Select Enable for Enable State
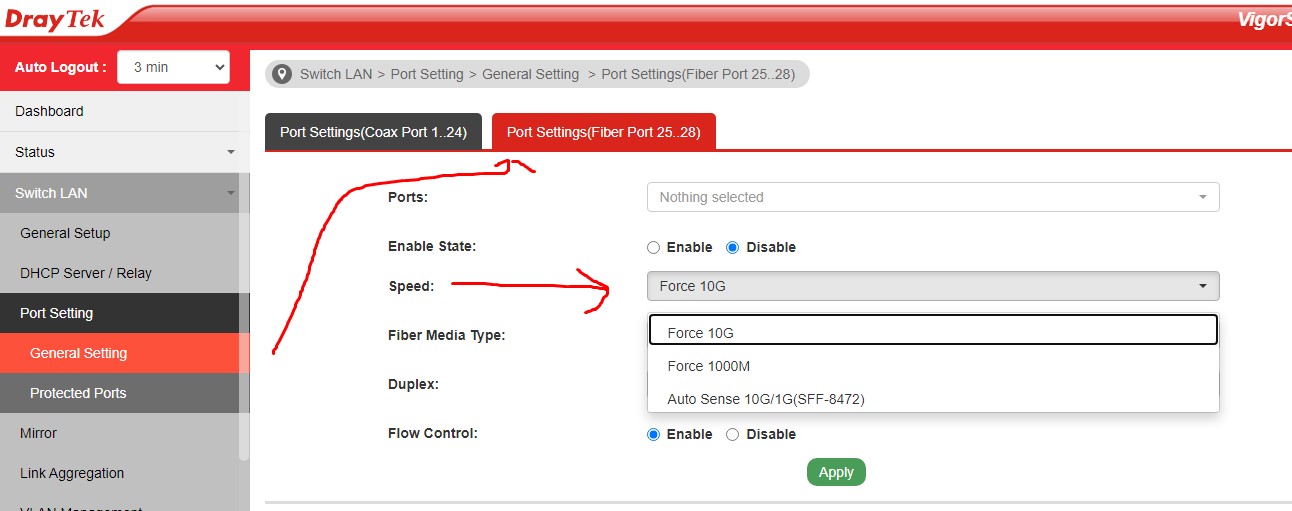 [654, 247]
